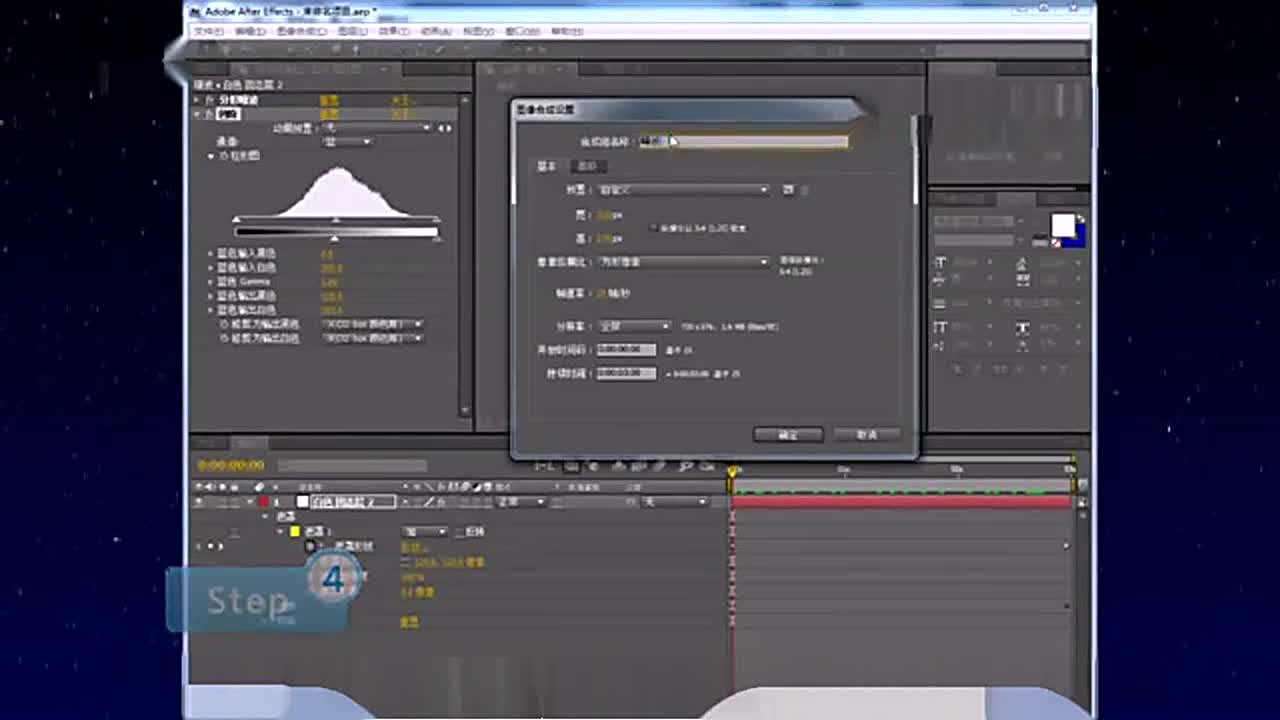Open the layer blending mode dropdown (正常)

click(522, 502)
